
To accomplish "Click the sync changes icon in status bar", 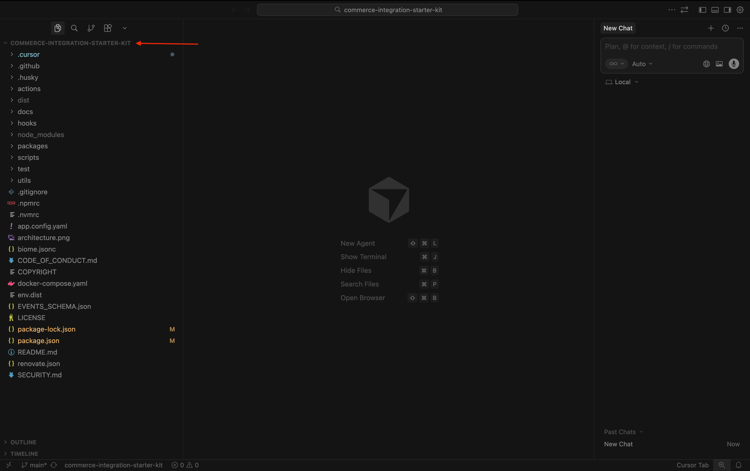I will tap(54, 465).
